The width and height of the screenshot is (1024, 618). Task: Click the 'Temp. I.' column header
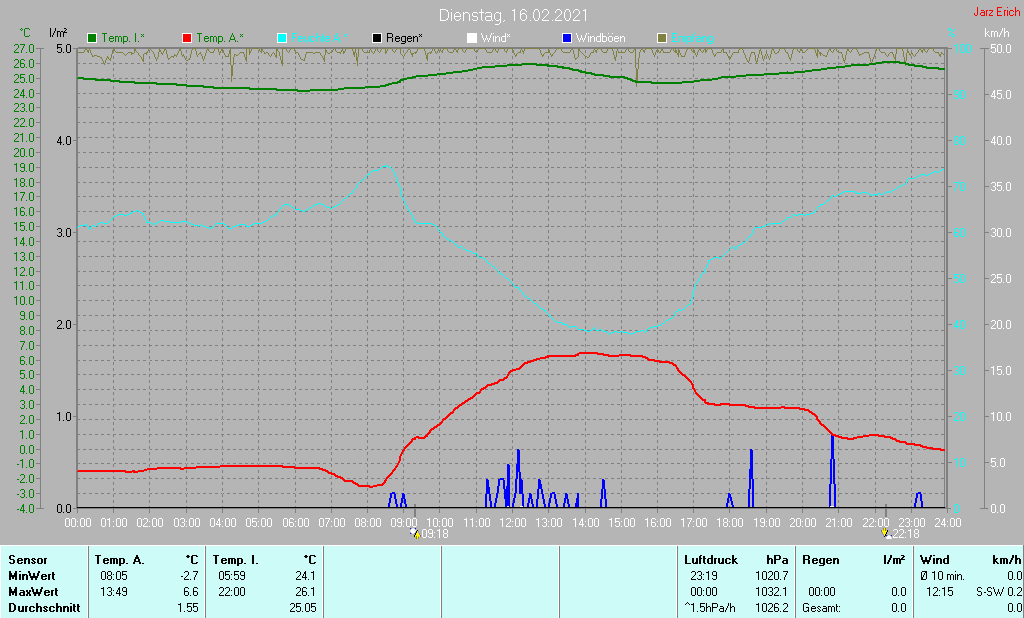pos(236,560)
